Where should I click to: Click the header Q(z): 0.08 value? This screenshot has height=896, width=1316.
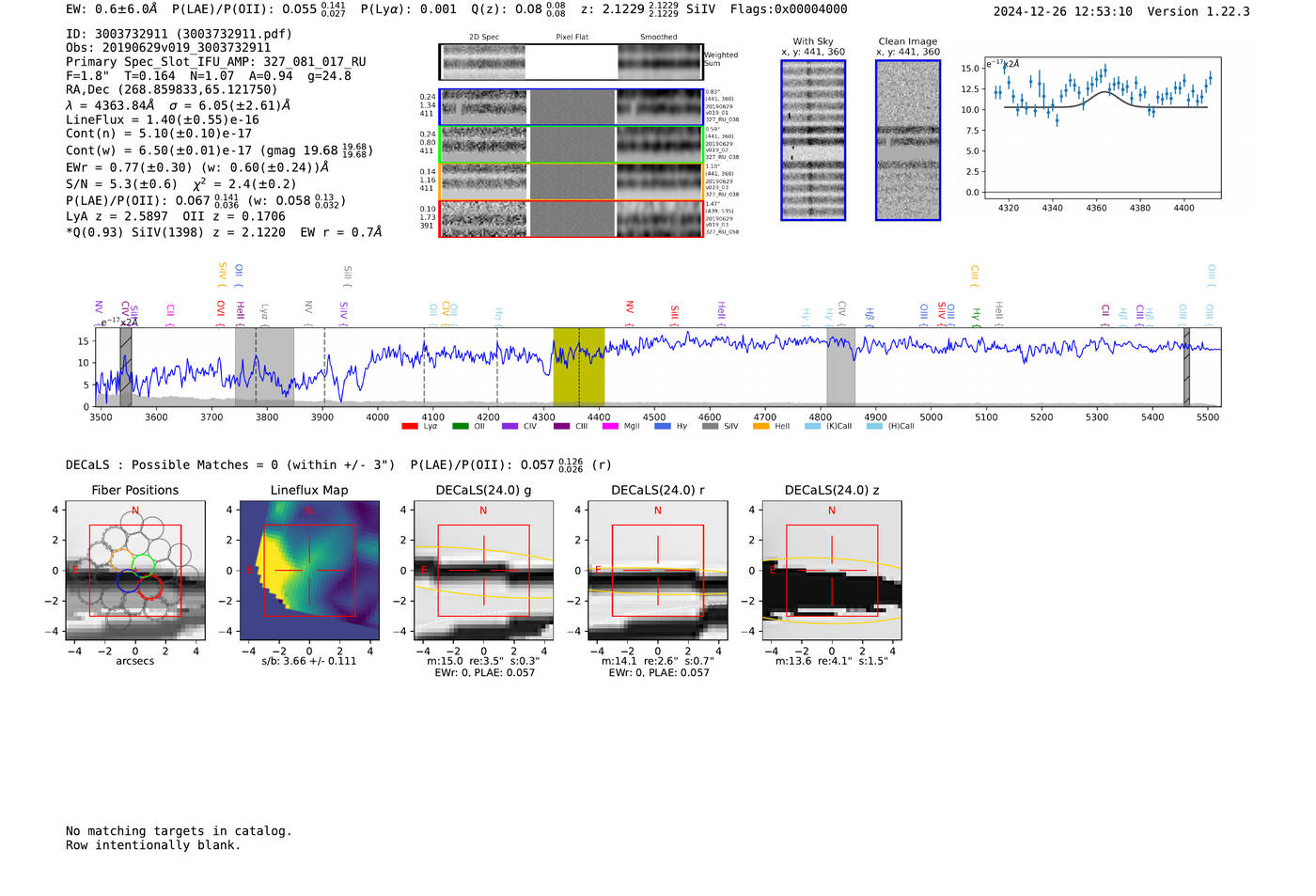(x=520, y=9)
